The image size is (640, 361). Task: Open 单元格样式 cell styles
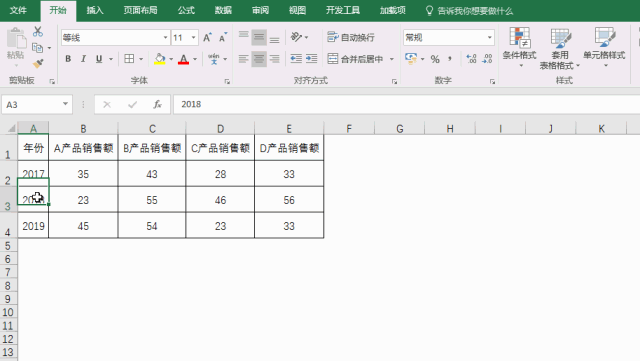pos(604,48)
